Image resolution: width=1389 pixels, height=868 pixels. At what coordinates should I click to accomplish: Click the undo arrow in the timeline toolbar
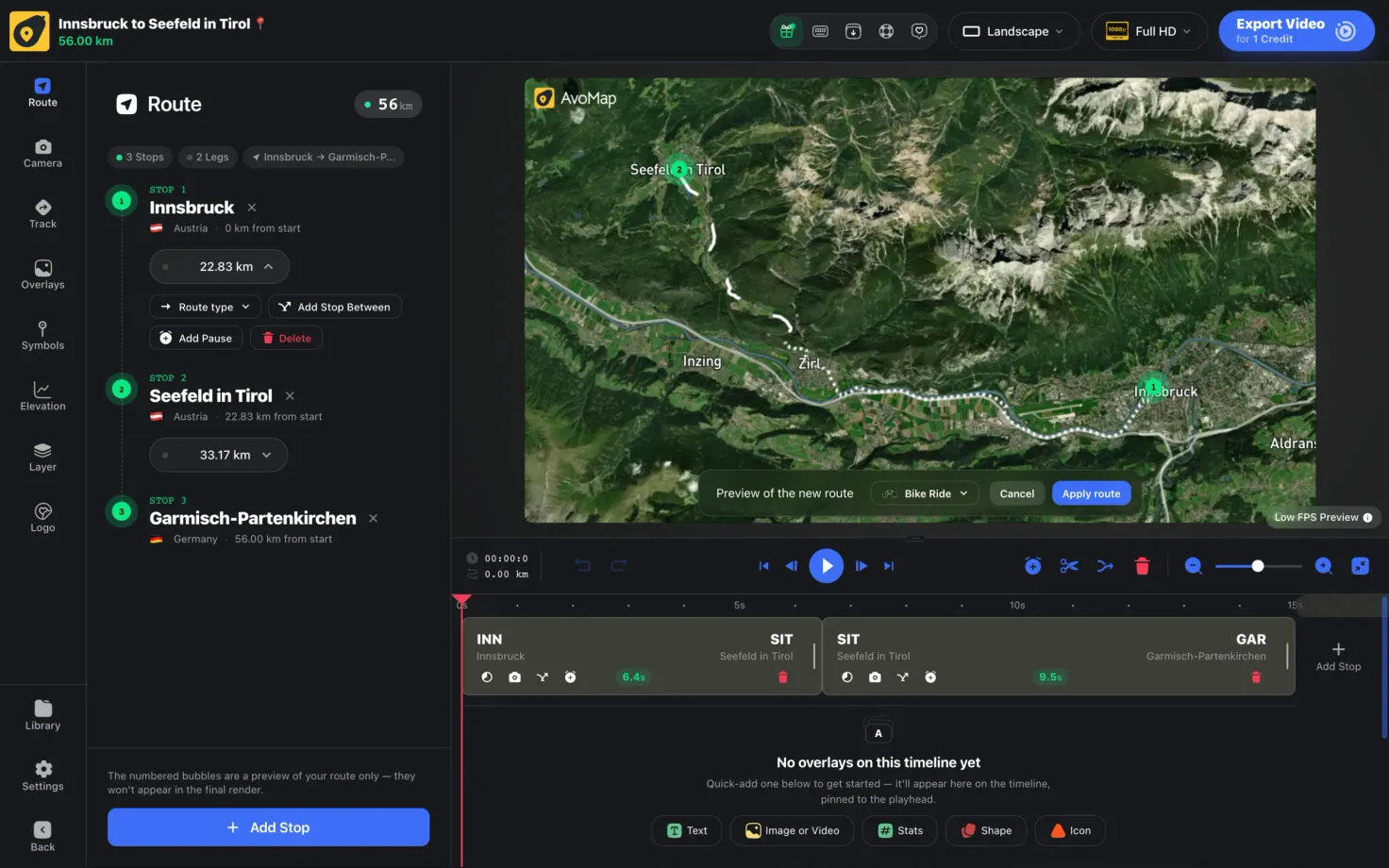(x=582, y=566)
